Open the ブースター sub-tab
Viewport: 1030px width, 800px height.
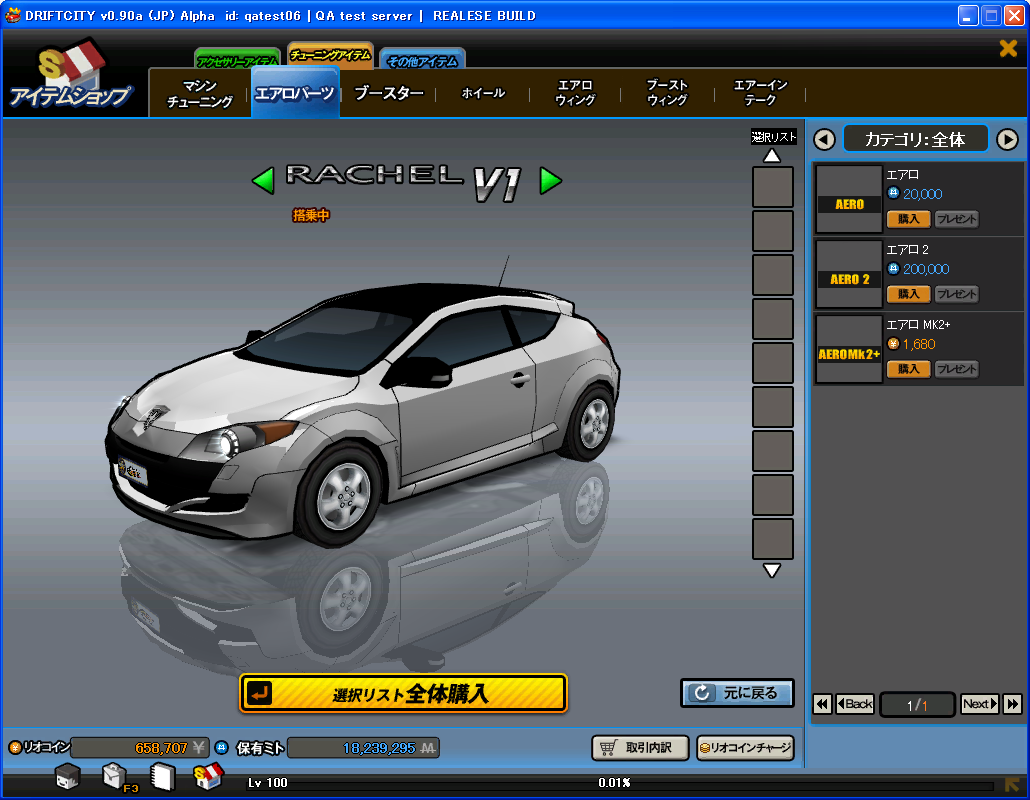389,93
